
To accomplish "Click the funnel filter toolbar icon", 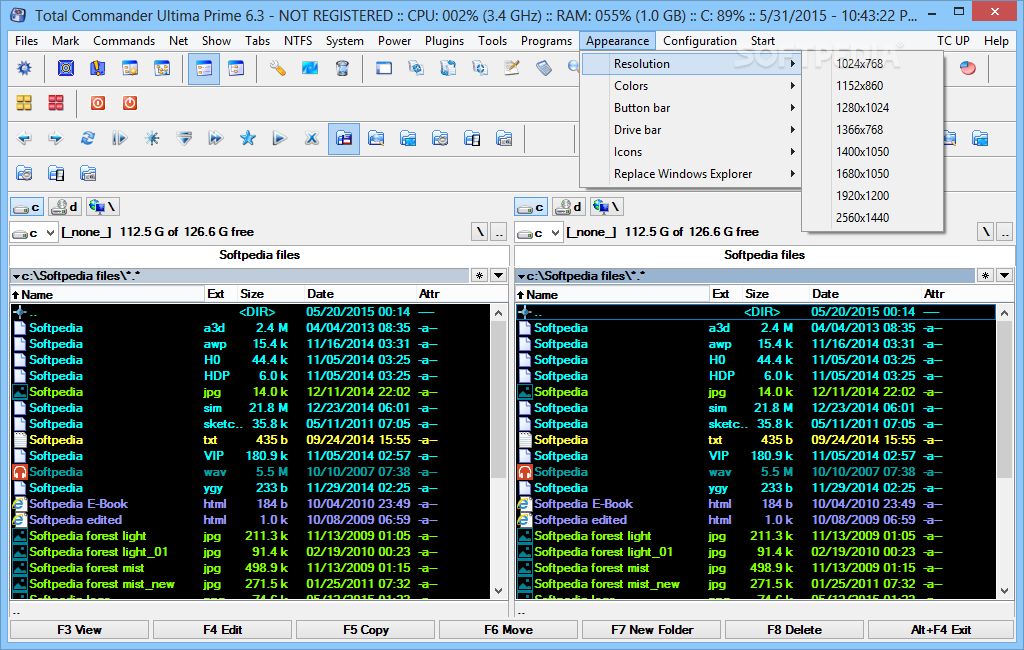I will [184, 138].
